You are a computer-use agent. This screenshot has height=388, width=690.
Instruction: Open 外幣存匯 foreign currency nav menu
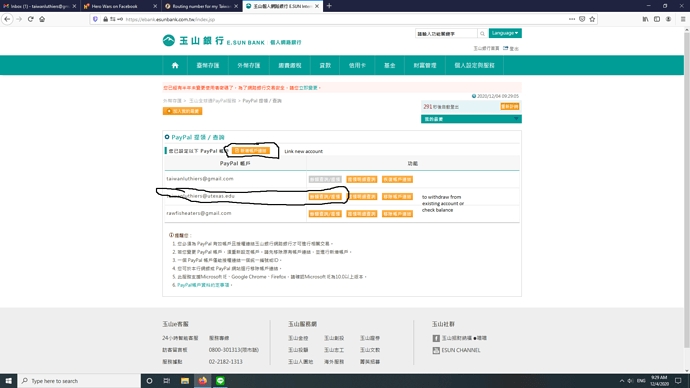249,65
